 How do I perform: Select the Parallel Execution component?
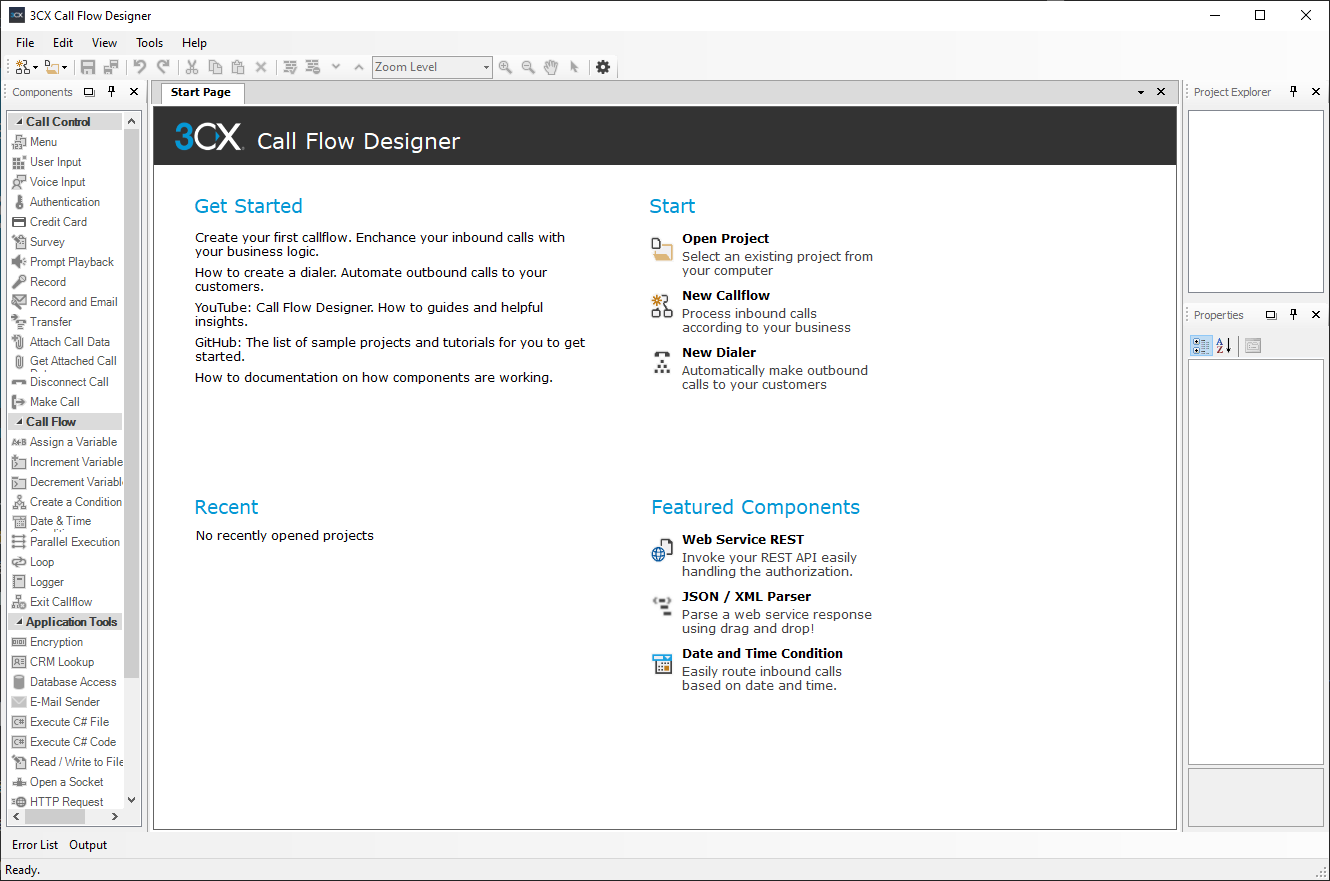[66, 542]
